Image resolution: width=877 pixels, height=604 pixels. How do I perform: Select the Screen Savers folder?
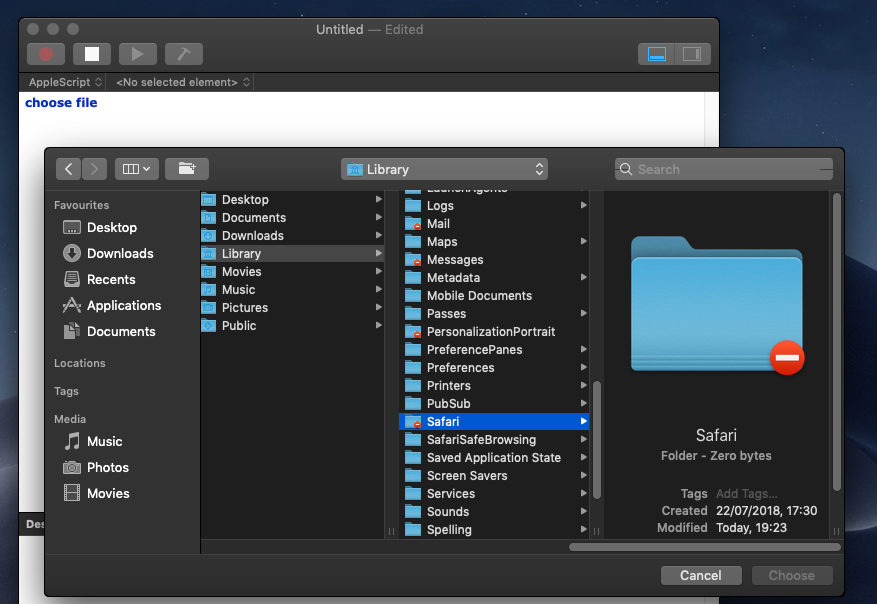click(466, 476)
